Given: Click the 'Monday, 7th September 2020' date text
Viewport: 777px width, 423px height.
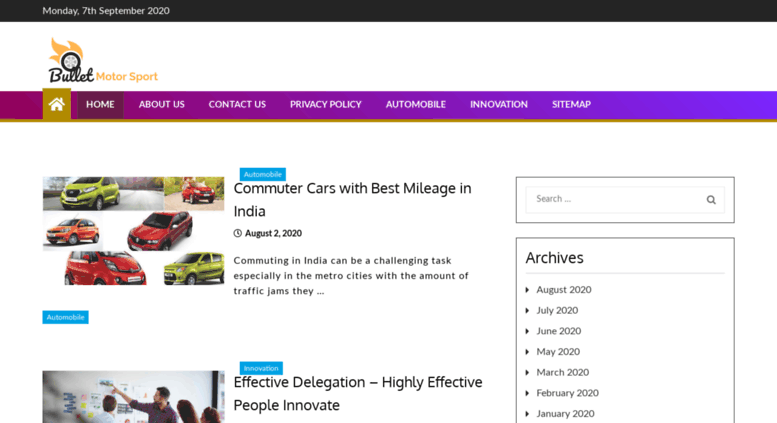Looking at the screenshot, I should pos(106,11).
